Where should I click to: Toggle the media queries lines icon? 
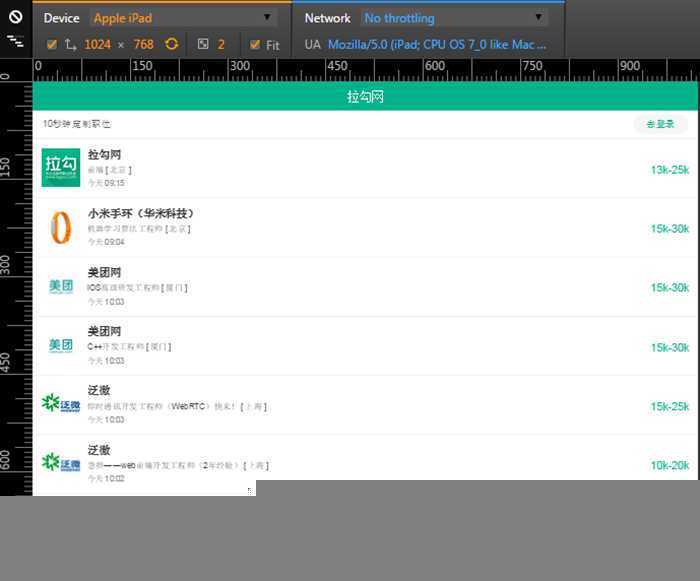coord(16,42)
